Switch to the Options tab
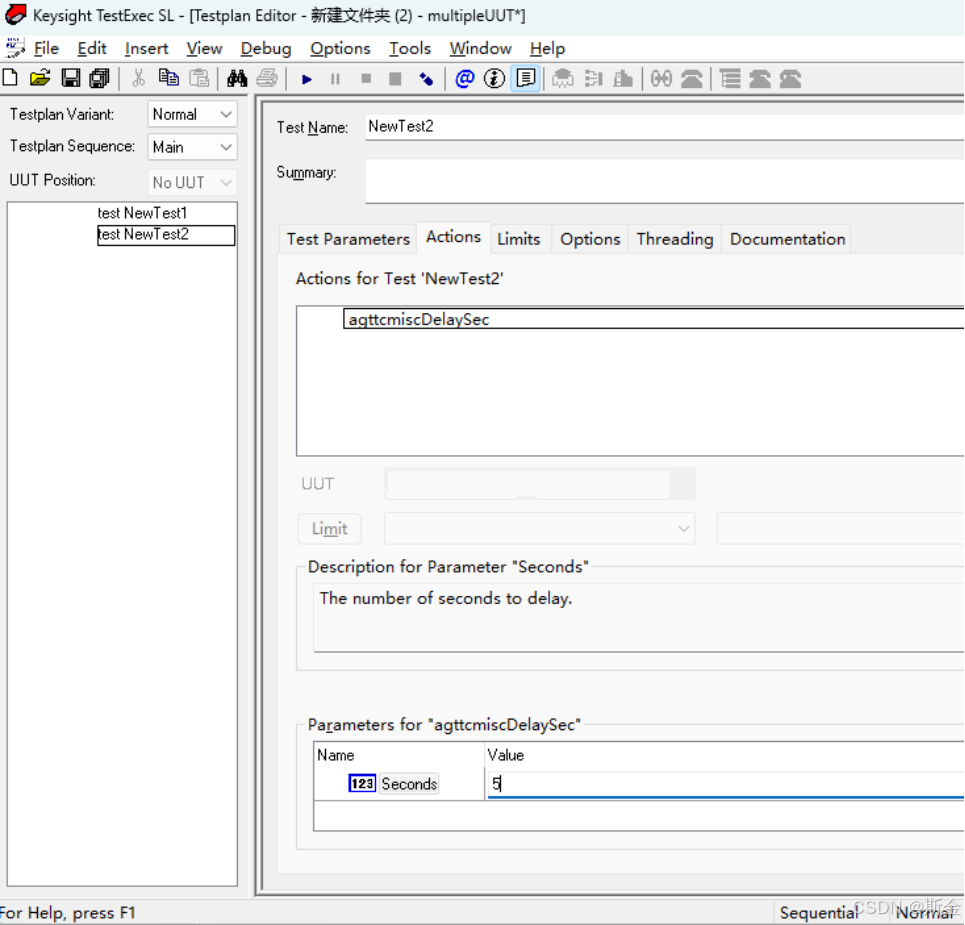965x925 pixels. [x=590, y=239]
